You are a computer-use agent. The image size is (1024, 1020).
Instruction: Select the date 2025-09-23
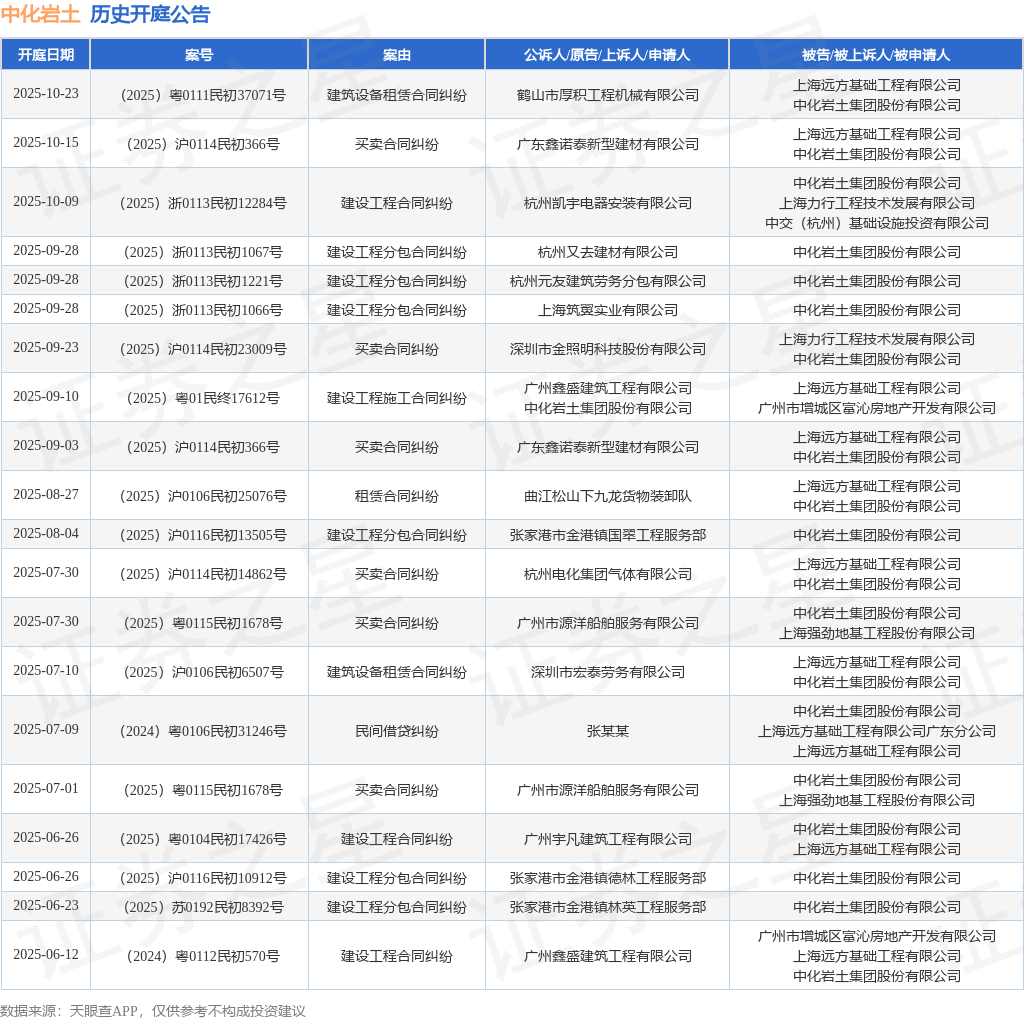(46, 347)
